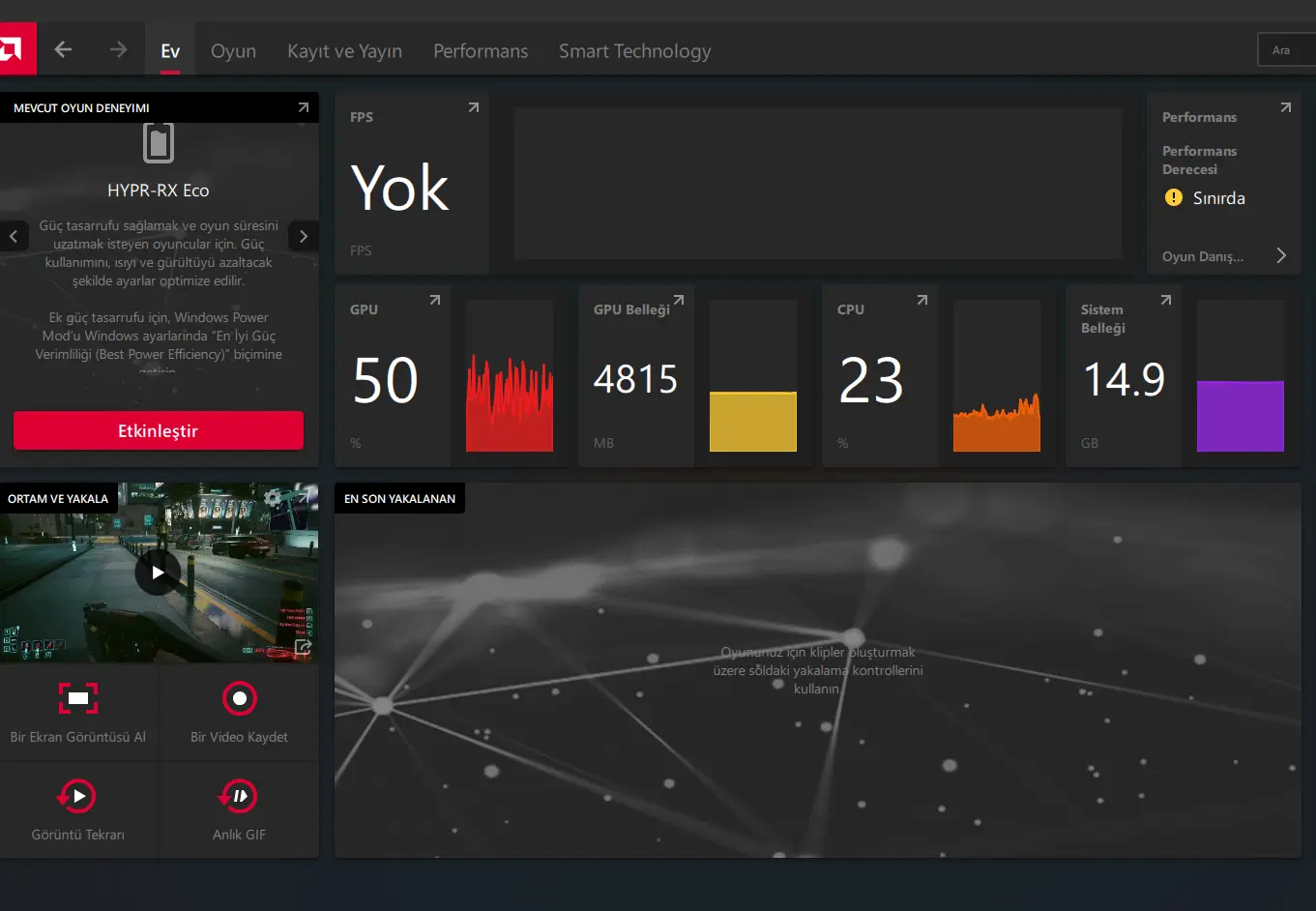Select the HYPR-RX Eco battery icon
Viewport: 1316px width, 911px height.
(159, 143)
